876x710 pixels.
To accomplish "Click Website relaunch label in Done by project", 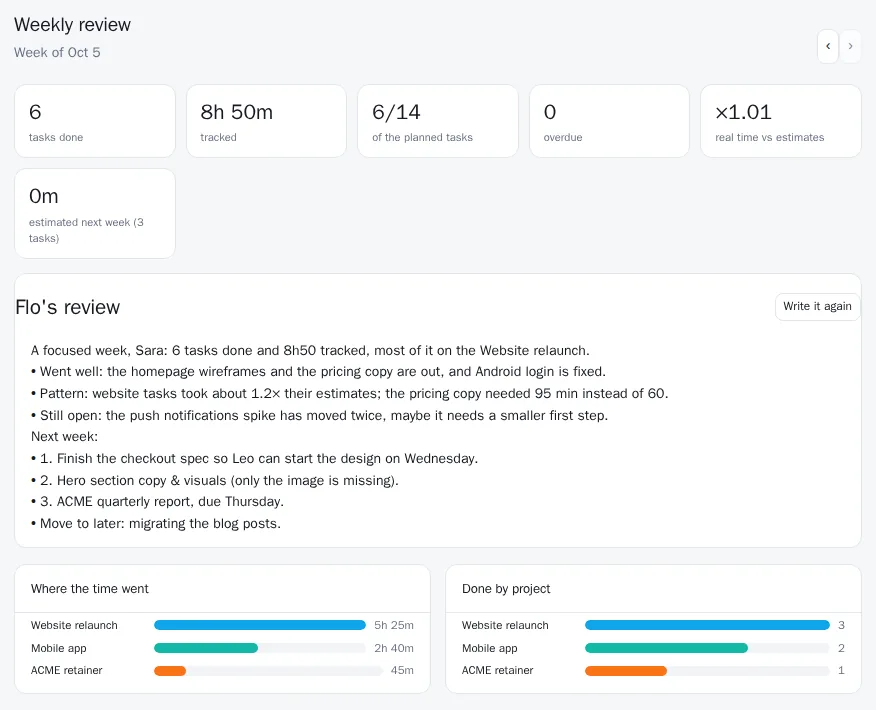I will (505, 626).
